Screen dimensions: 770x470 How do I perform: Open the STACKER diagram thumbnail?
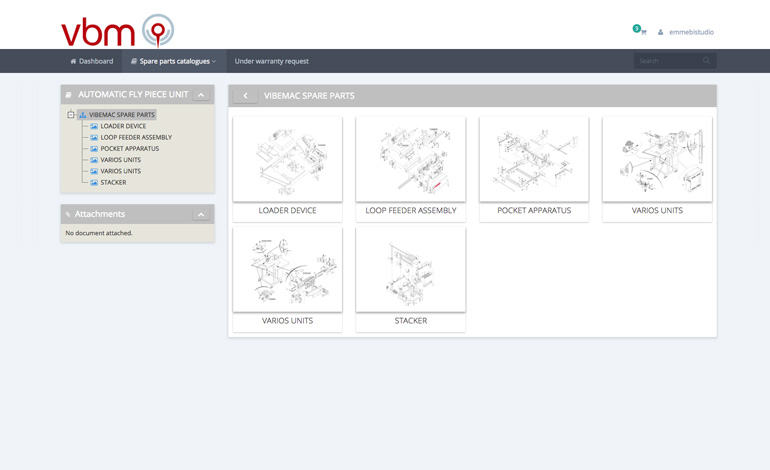[x=411, y=269]
